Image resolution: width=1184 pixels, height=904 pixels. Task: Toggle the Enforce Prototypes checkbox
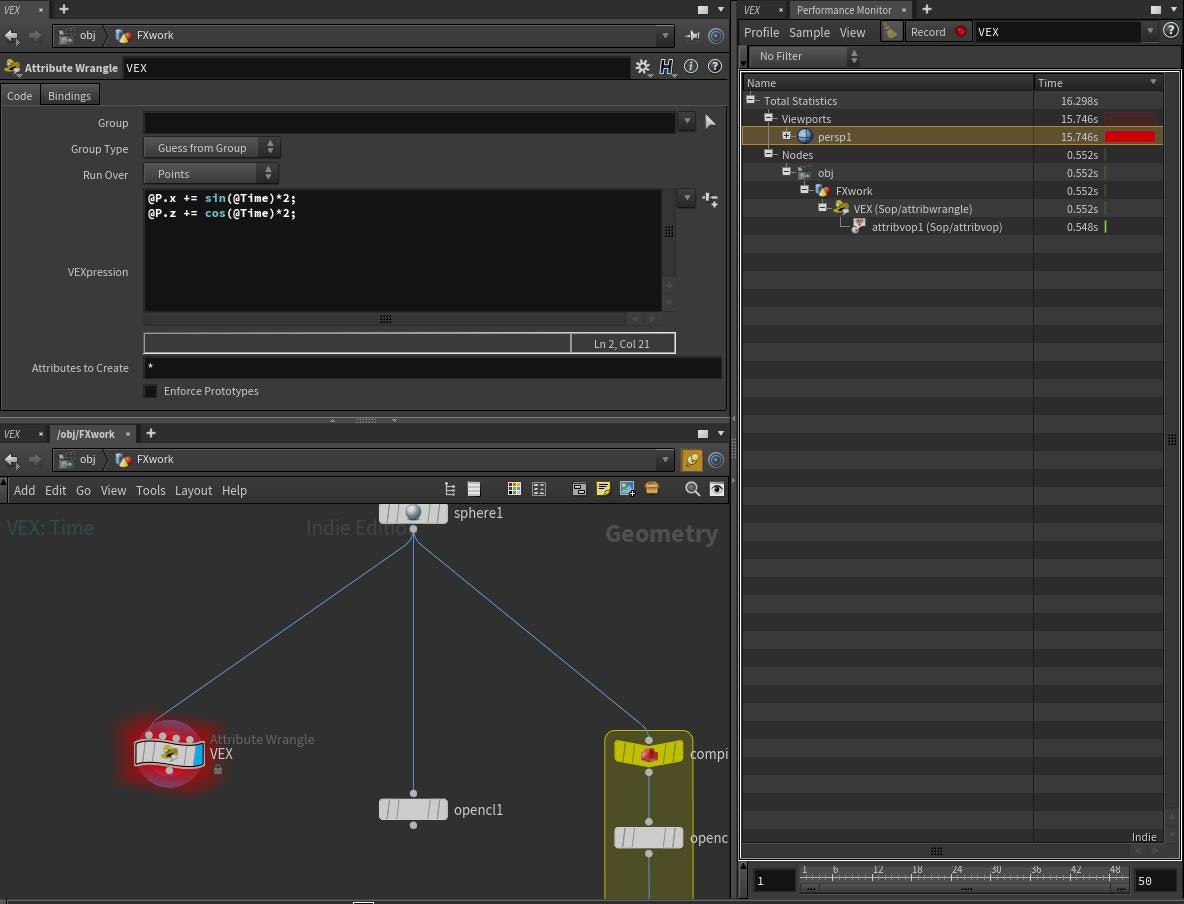coord(150,391)
